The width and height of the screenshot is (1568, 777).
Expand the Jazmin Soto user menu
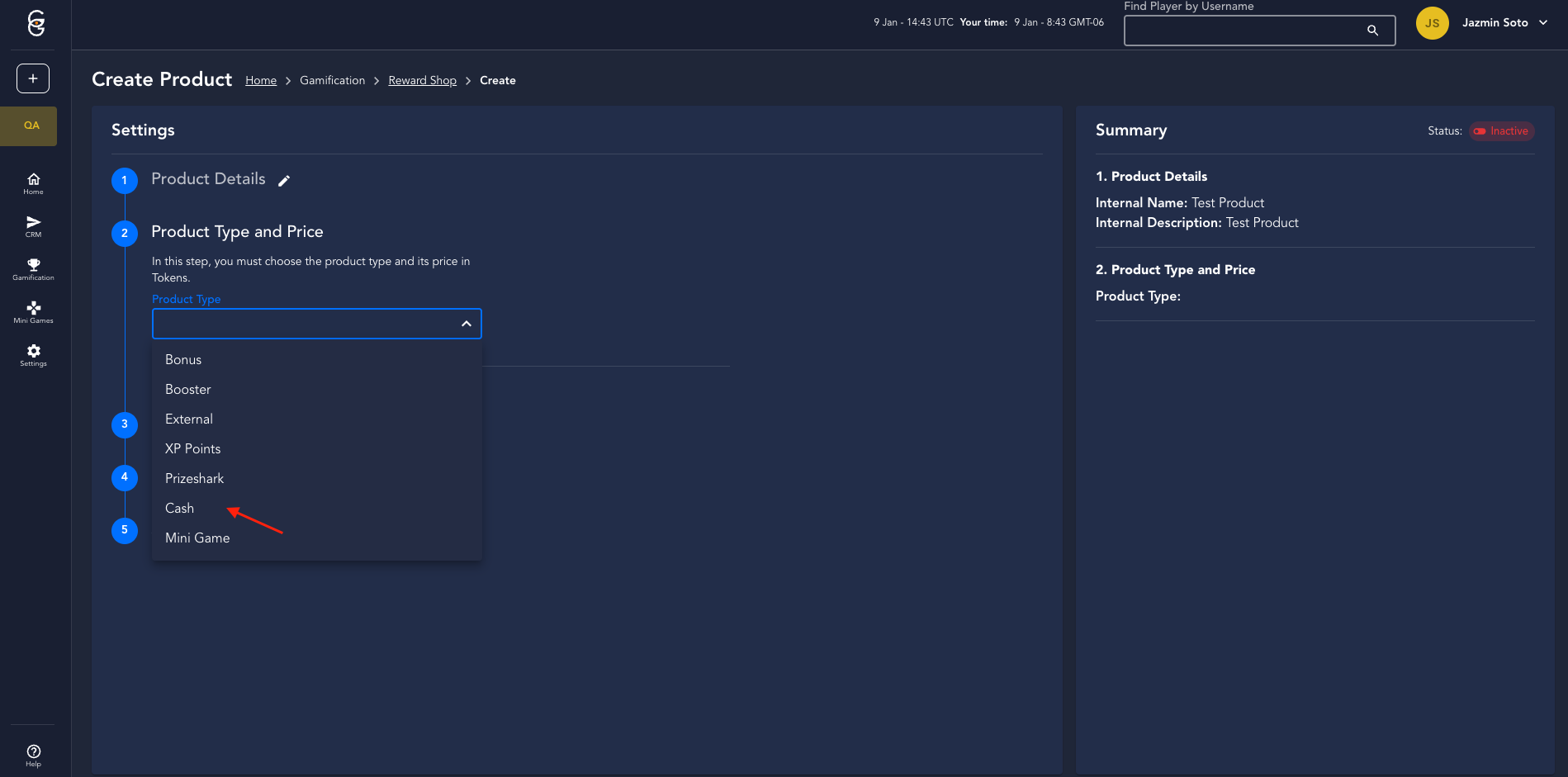[x=1542, y=23]
